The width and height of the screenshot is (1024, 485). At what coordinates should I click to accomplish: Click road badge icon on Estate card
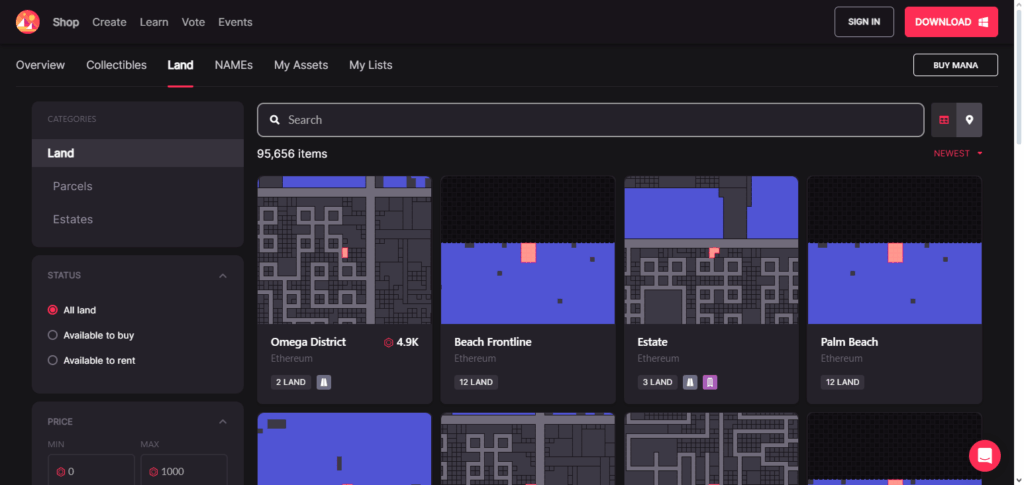coord(690,382)
